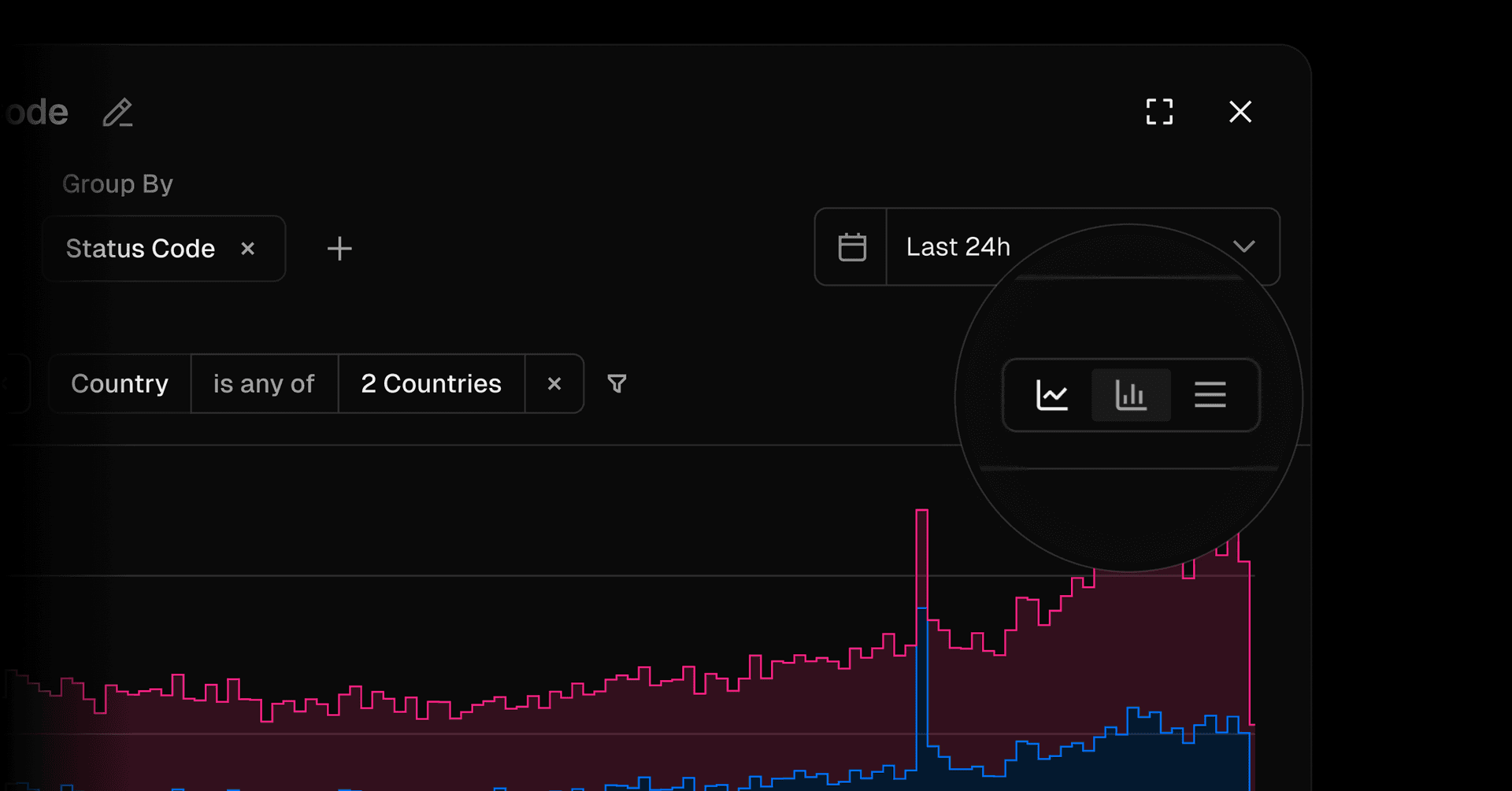Click the funnel add-filter icon

[617, 384]
